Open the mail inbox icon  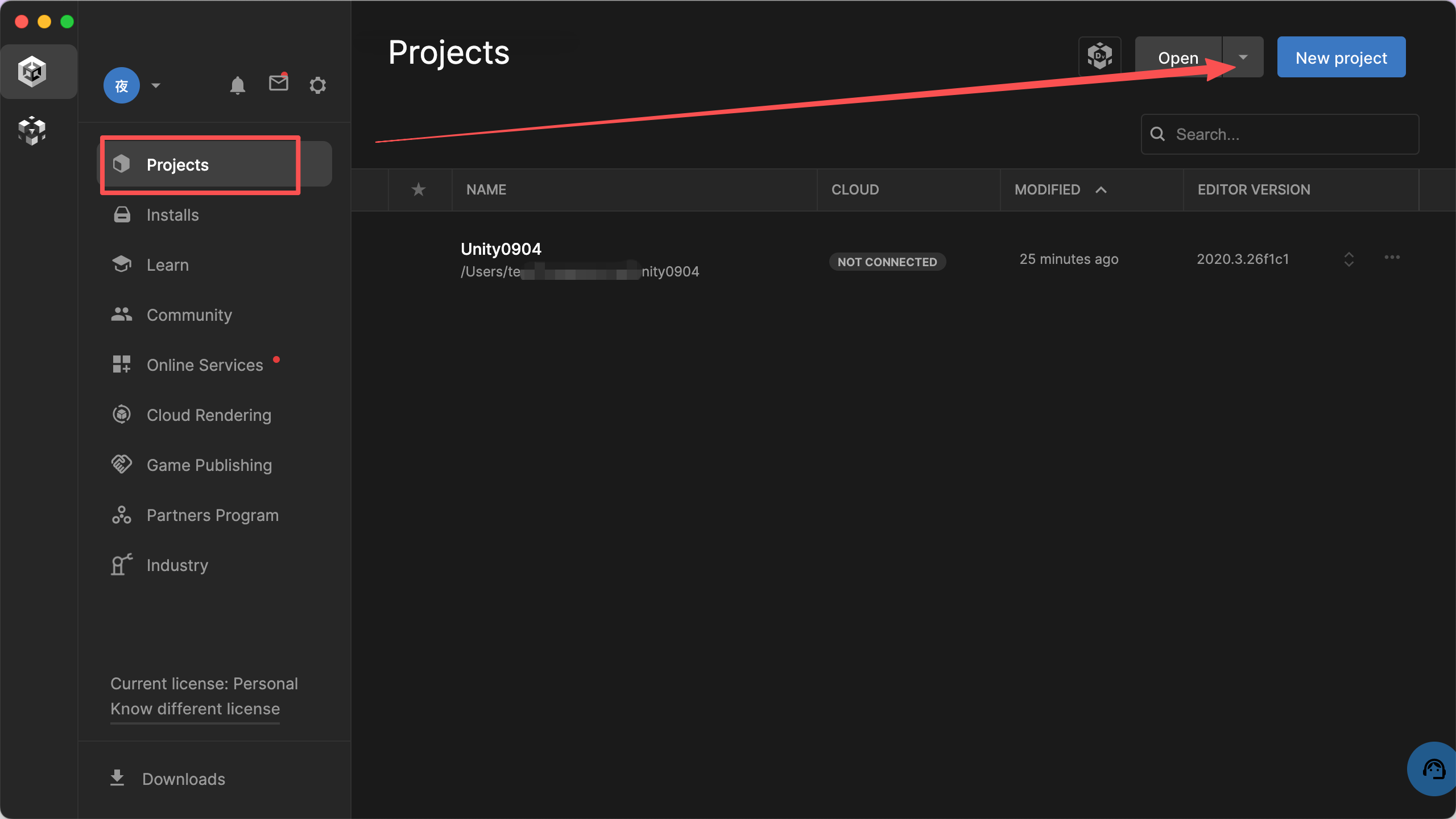[279, 83]
